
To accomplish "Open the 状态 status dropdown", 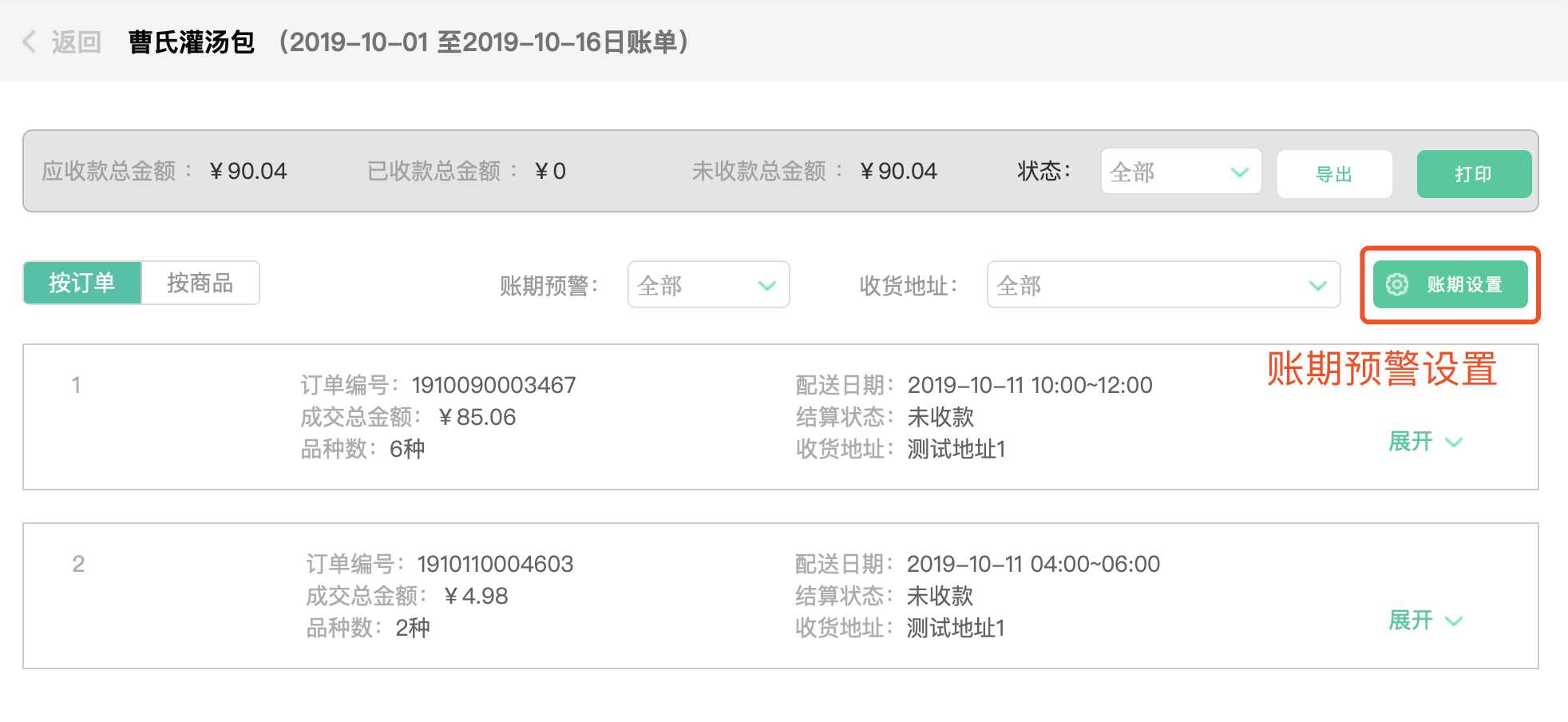I will click(1180, 172).
